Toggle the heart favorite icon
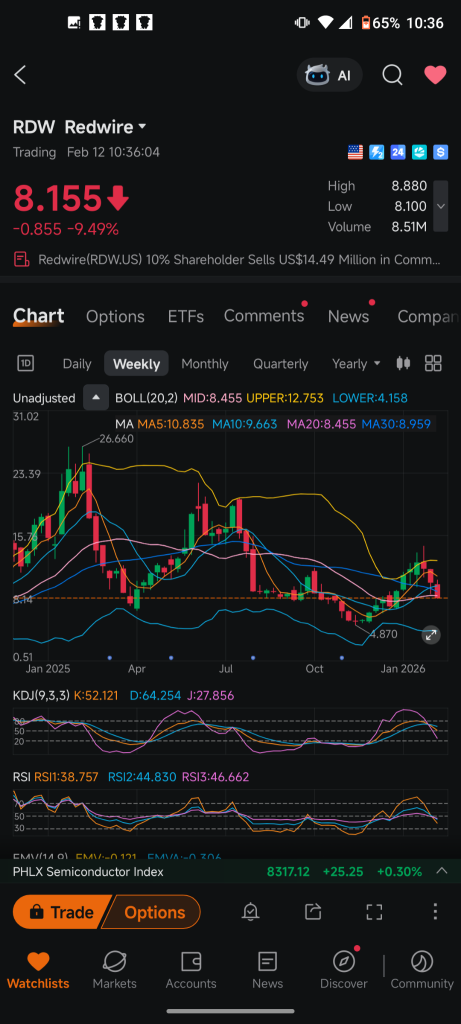The height and width of the screenshot is (1024, 461). tap(435, 75)
